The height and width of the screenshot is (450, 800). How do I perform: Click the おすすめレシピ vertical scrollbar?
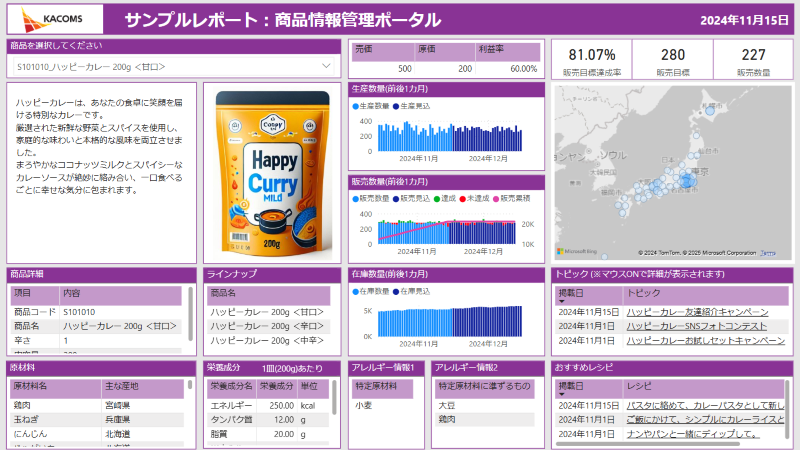787,409
